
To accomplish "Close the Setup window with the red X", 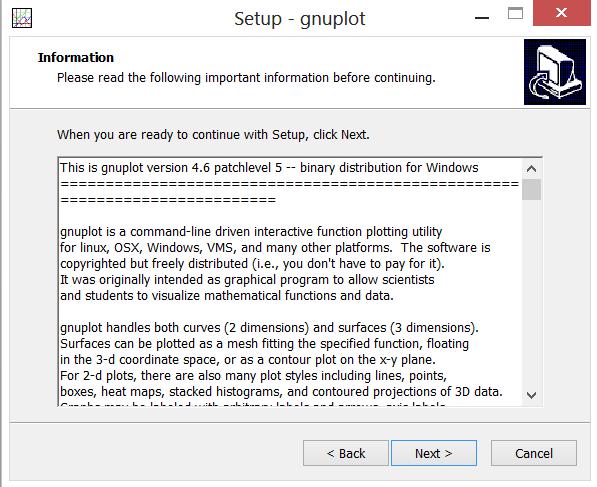I will click(x=562, y=13).
